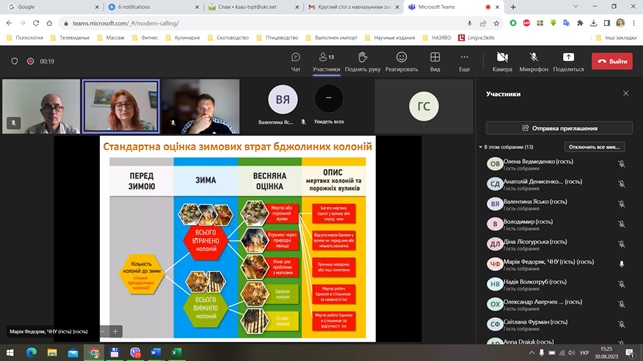Image resolution: width=643 pixels, height=361 pixels.
Task: Leave the call with Выйти button
Action: point(612,61)
